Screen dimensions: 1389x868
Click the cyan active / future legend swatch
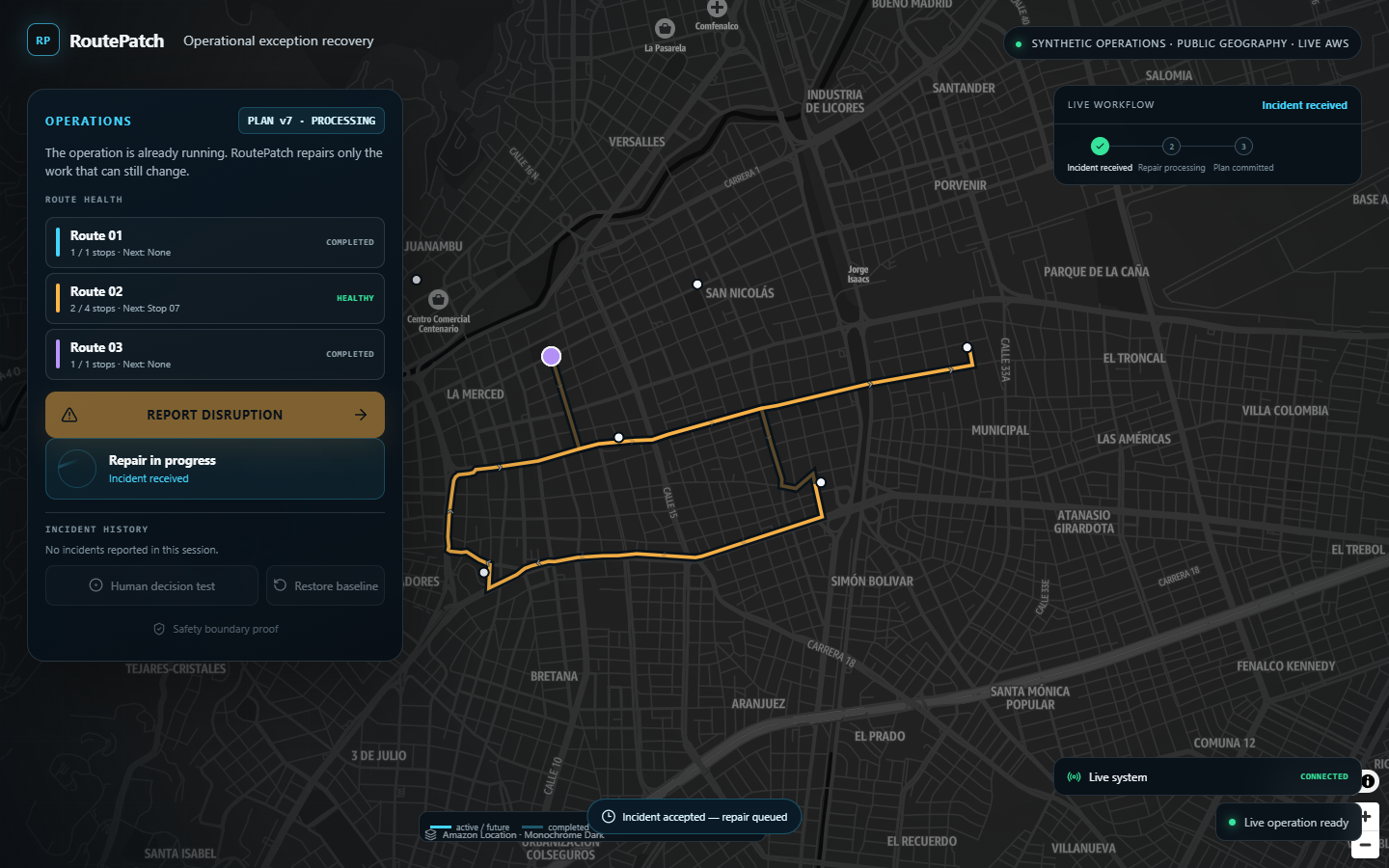coord(441,827)
